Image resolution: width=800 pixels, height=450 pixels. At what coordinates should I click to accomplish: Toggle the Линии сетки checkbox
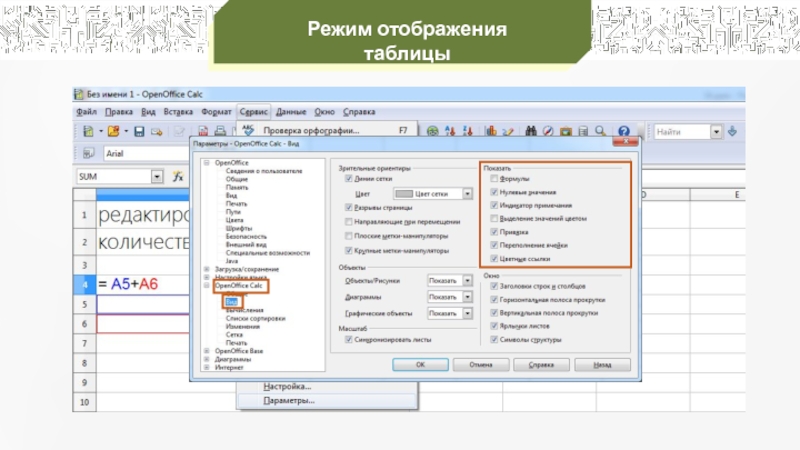pos(347,179)
